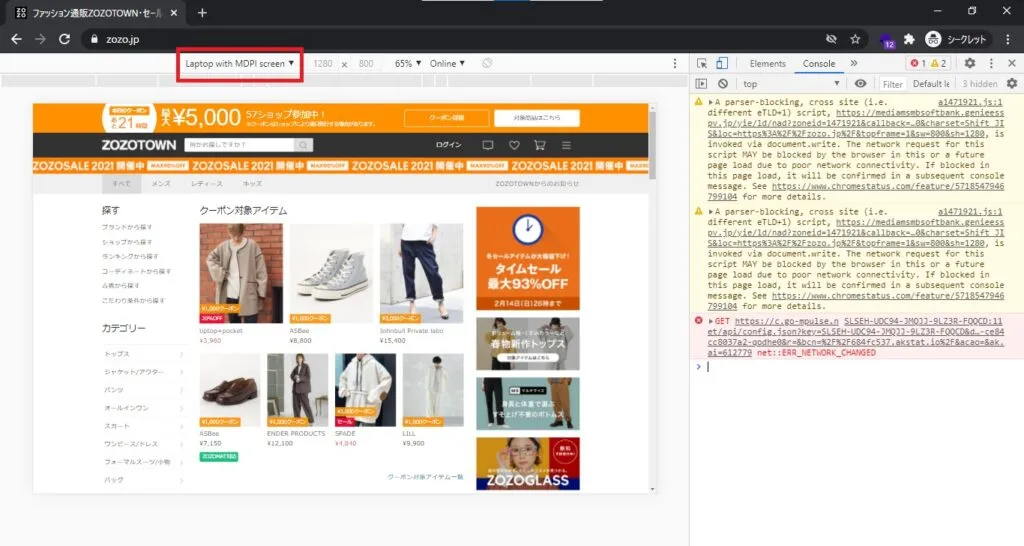
Task: Click the third-party cookie blocking eye icon
Action: tap(831, 39)
